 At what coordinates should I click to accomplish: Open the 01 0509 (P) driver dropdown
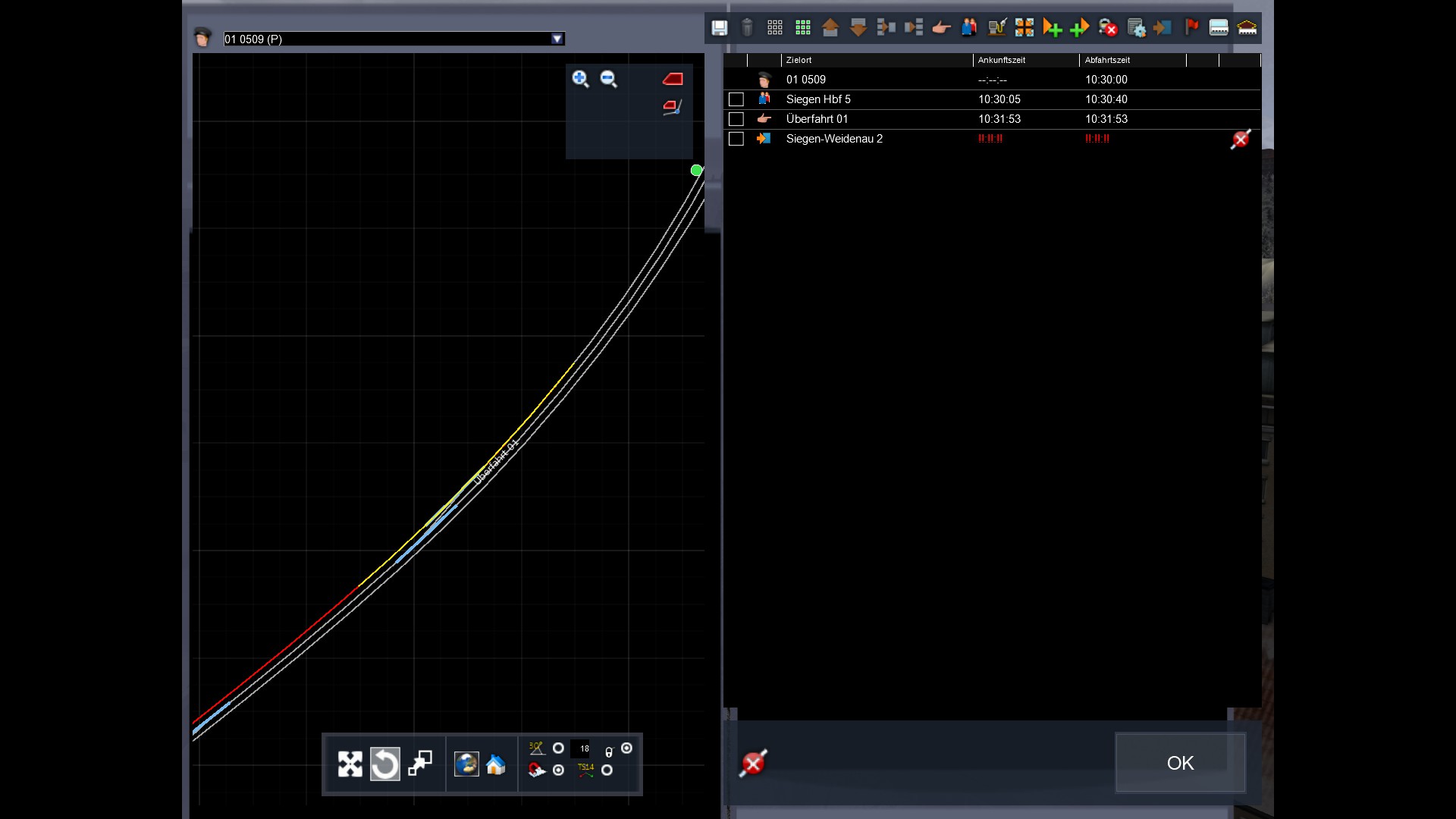pyautogui.click(x=557, y=39)
